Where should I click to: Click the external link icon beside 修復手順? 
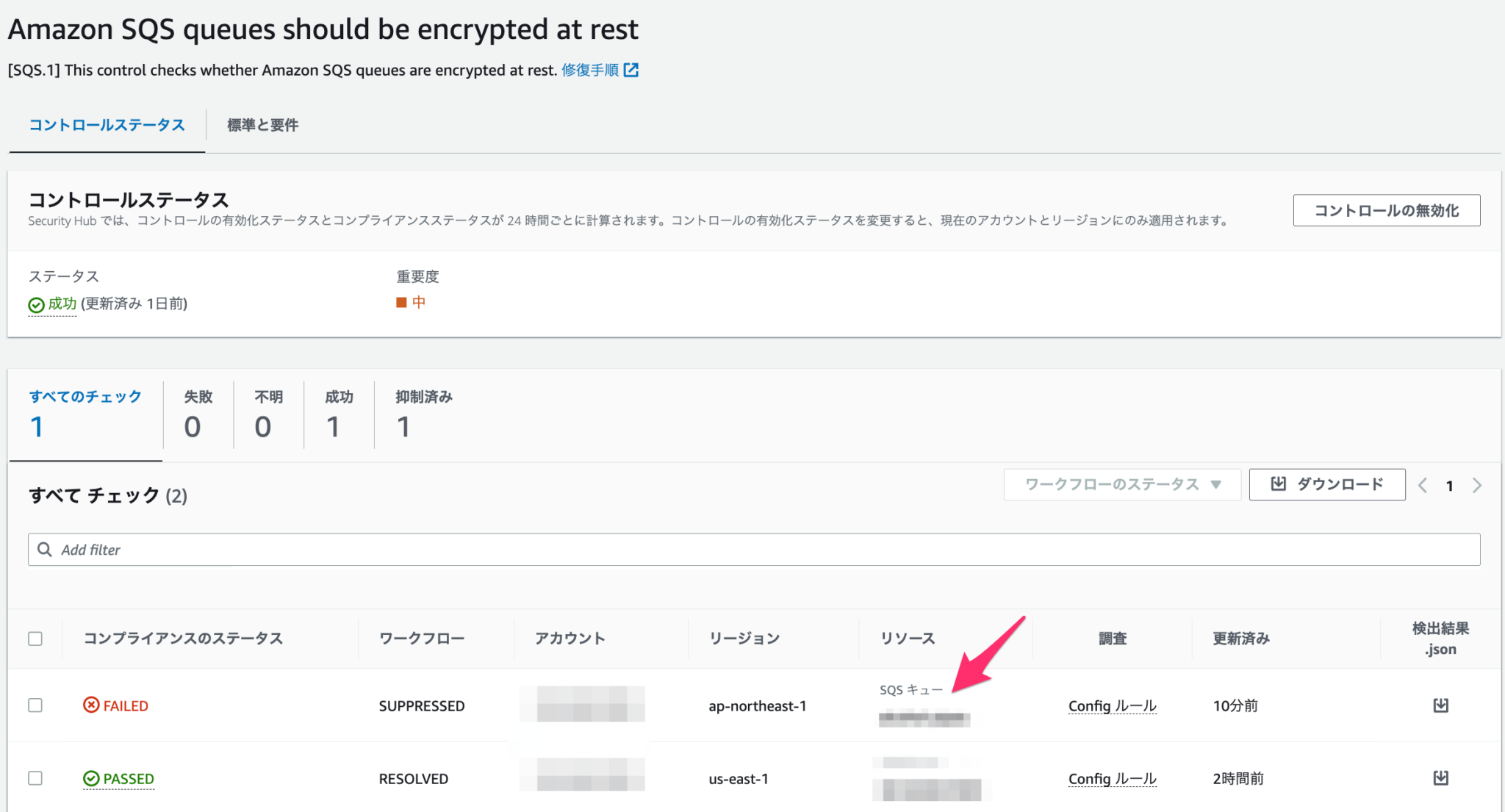pos(631,70)
